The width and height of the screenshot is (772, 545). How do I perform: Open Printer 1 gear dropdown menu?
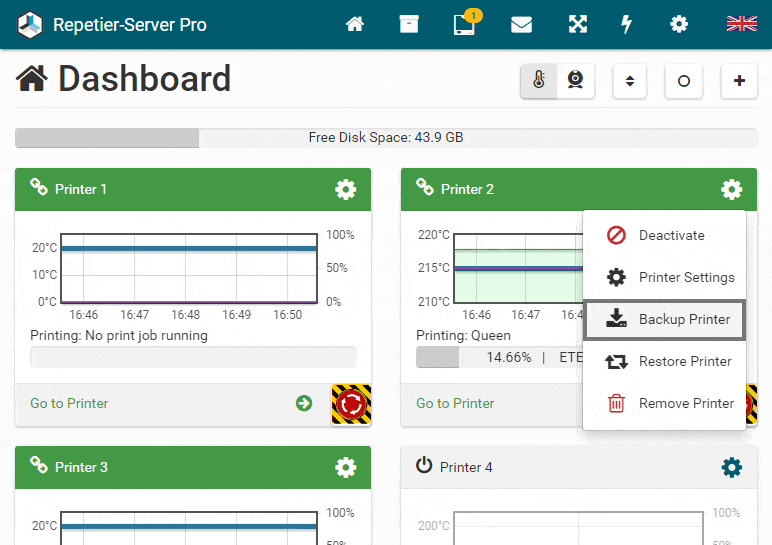point(346,190)
